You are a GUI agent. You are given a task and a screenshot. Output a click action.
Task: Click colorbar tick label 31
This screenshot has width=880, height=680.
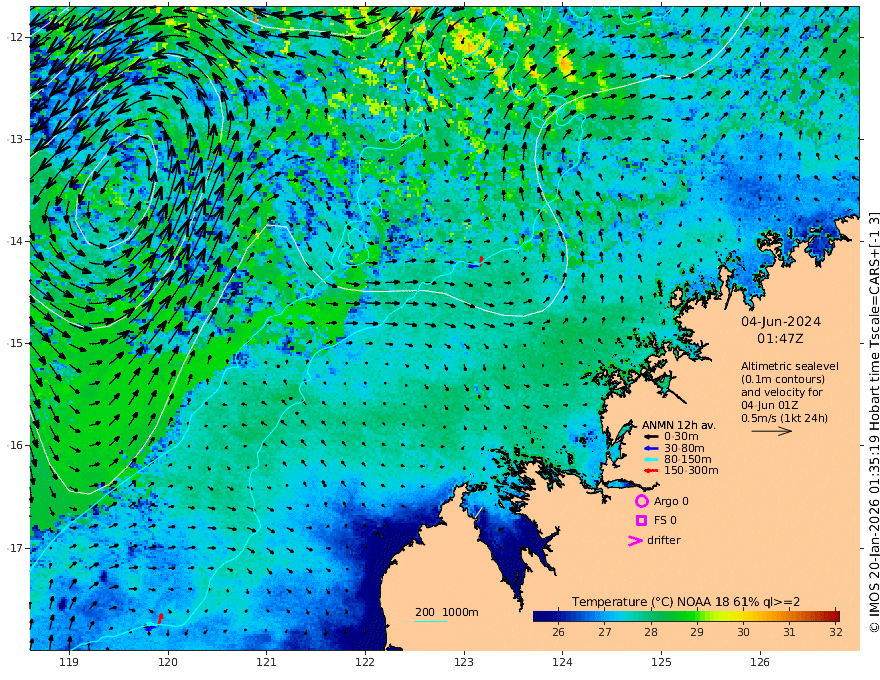click(x=790, y=632)
